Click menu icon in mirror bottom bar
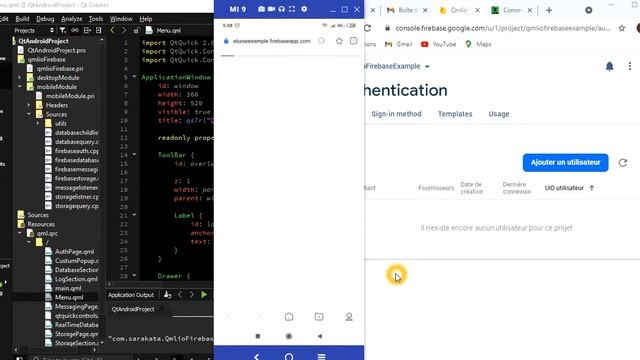 [322, 356]
